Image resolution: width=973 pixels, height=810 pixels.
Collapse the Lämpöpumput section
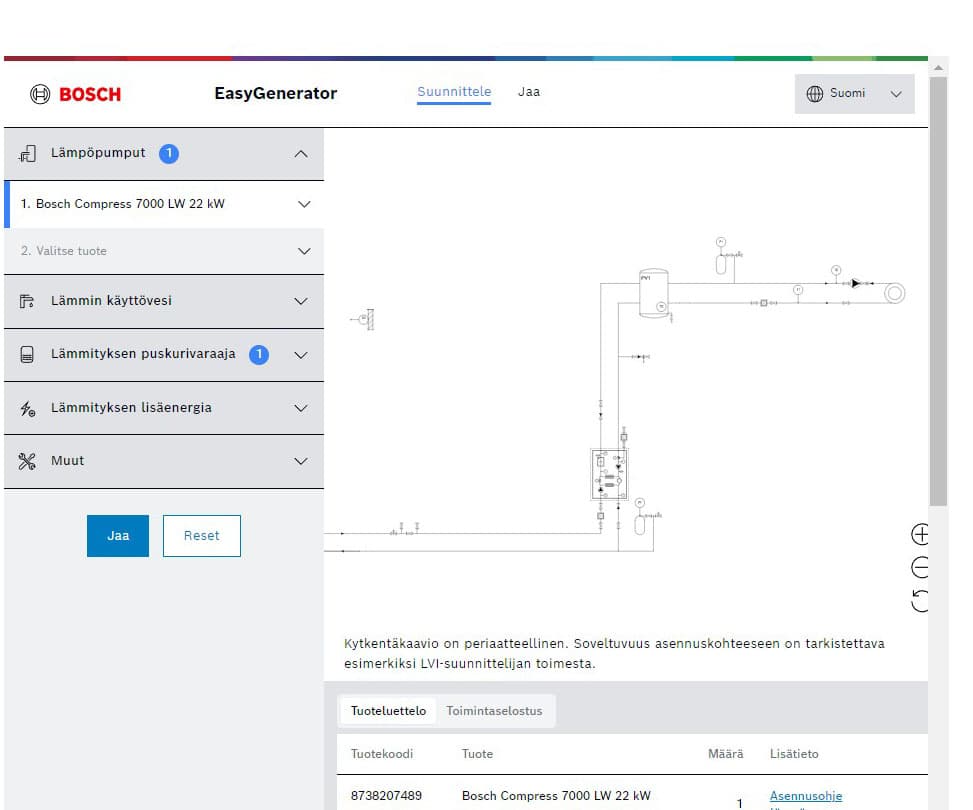point(301,154)
